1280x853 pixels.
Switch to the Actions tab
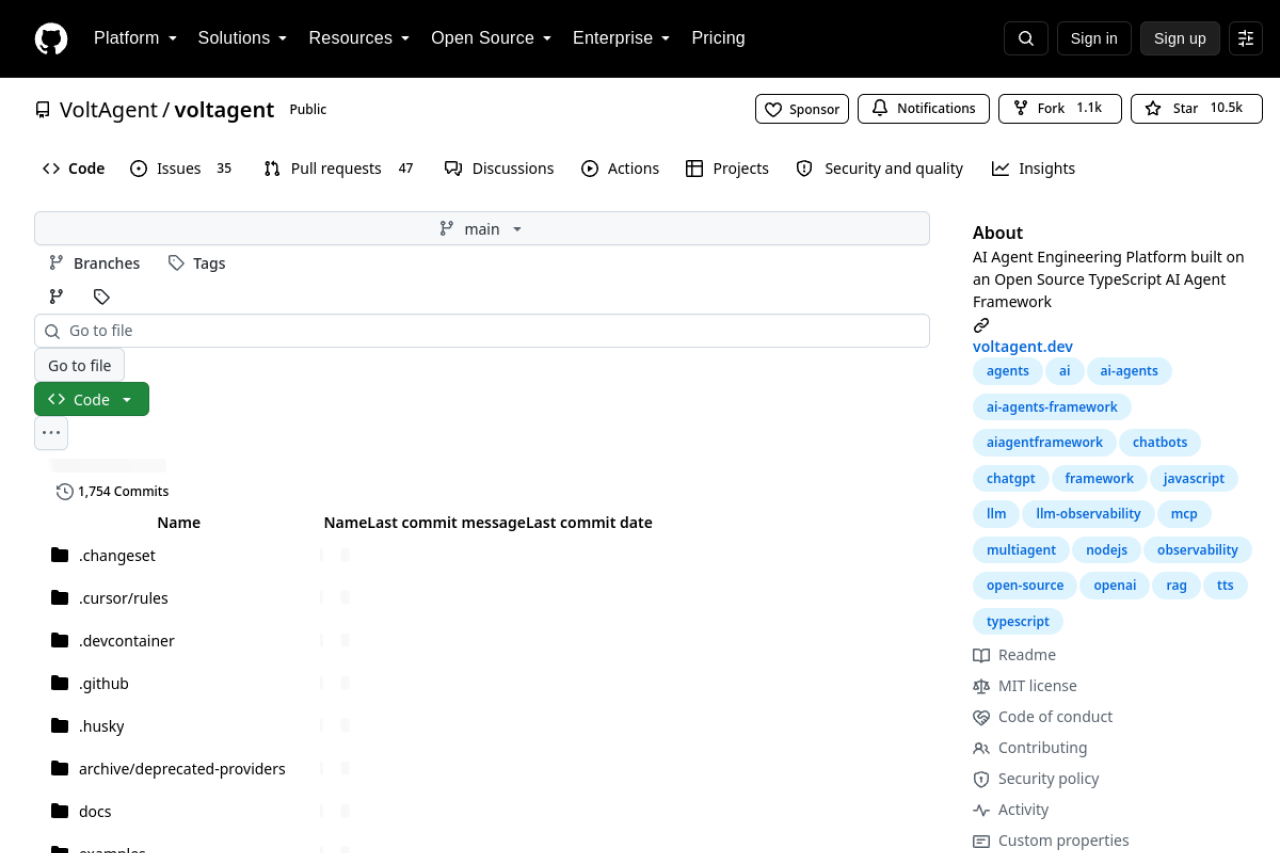point(620,169)
